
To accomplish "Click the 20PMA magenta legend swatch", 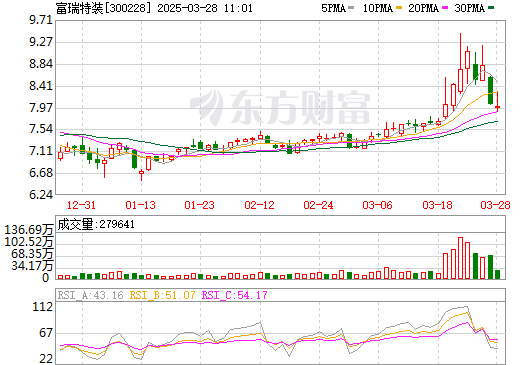I will 445,8.
